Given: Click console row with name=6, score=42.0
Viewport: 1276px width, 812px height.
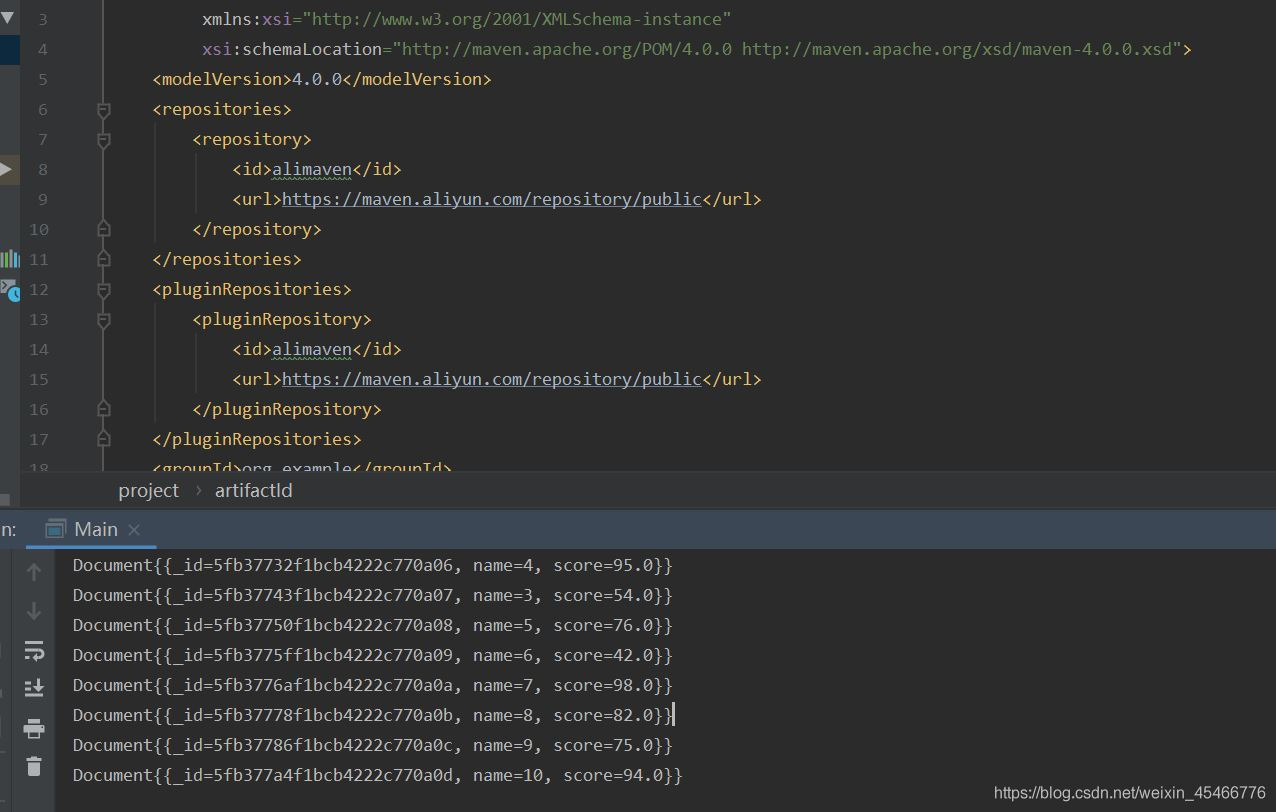Looking at the screenshot, I should pos(372,655).
